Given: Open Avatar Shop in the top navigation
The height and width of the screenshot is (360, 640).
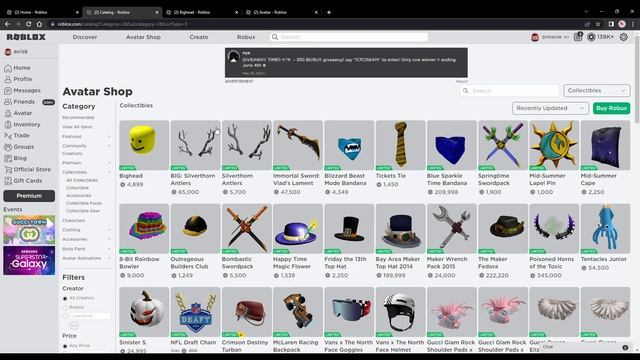Looking at the screenshot, I should [x=143, y=37].
